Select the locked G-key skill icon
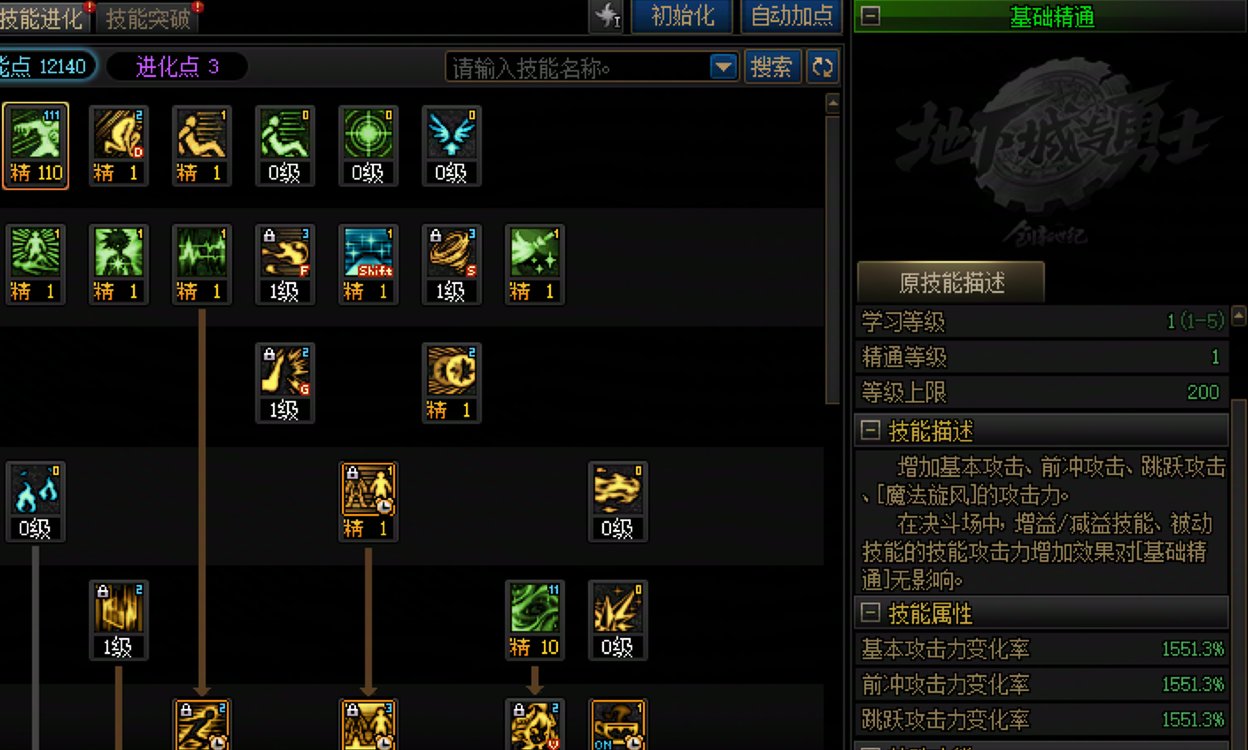Screen dimensions: 1248x750 (285, 384)
